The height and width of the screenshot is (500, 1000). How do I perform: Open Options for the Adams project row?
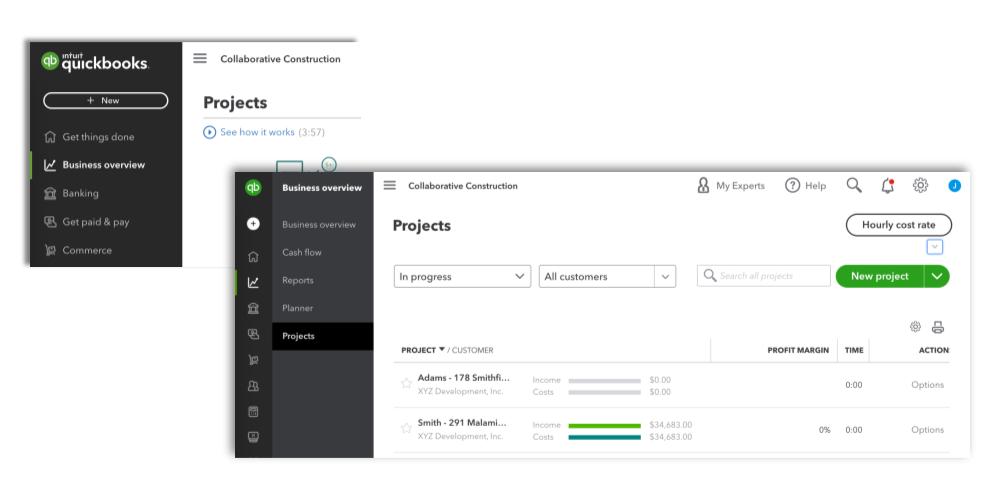pyautogui.click(x=927, y=385)
